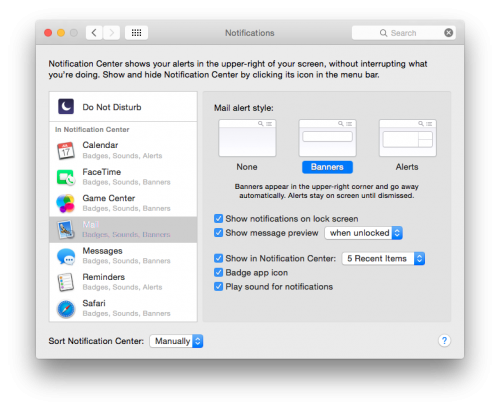Toggle Show in Notification Center checkbox

click(x=218, y=258)
